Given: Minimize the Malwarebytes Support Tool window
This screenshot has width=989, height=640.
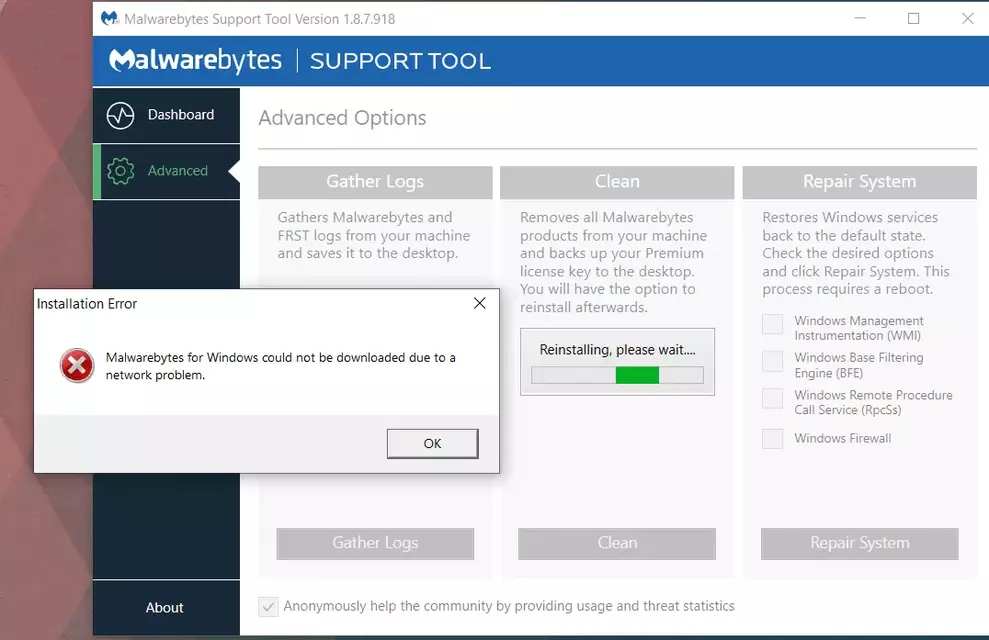Looking at the screenshot, I should tap(860, 18).
